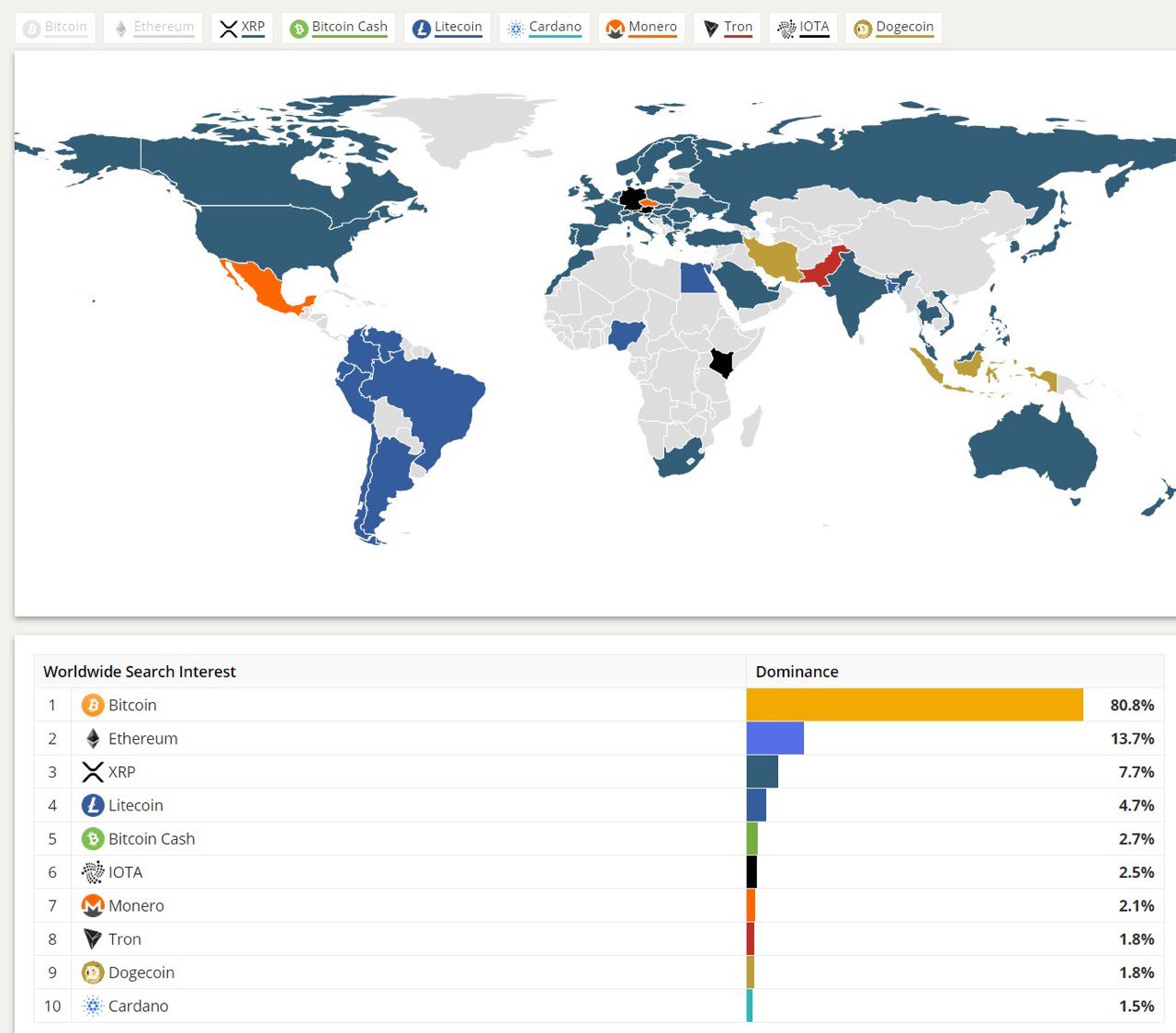
Task: Toggle Bitcoin Cash in the map legend
Action: pyautogui.click(x=338, y=28)
